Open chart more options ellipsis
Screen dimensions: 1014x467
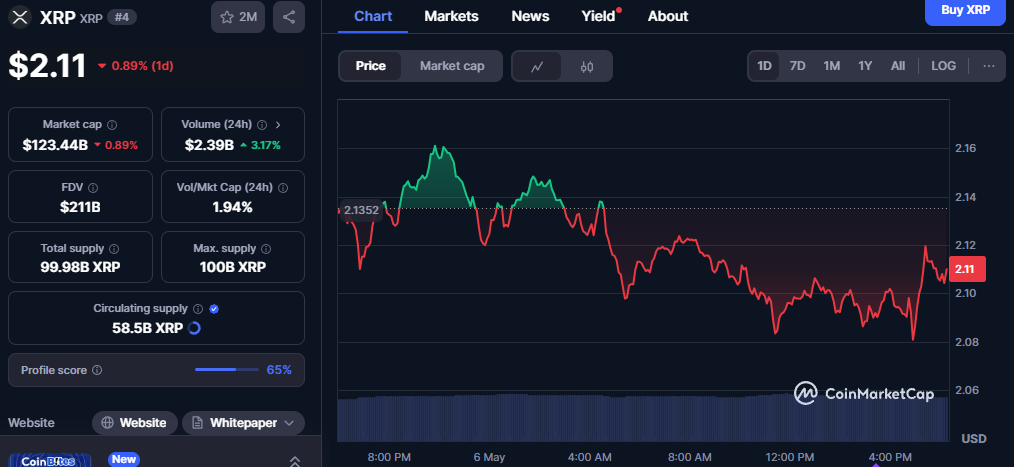coord(989,66)
